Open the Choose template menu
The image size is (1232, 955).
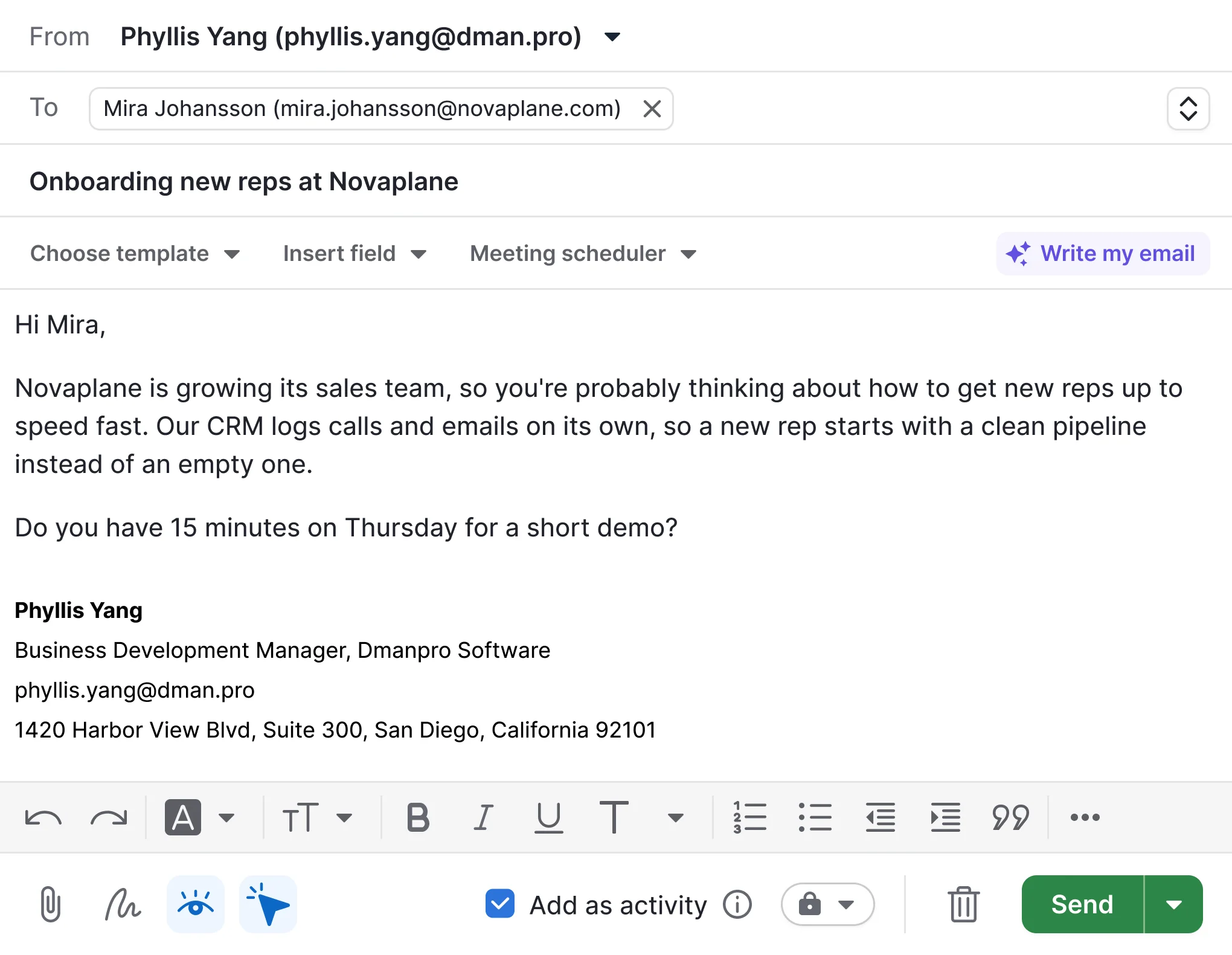coord(135,254)
